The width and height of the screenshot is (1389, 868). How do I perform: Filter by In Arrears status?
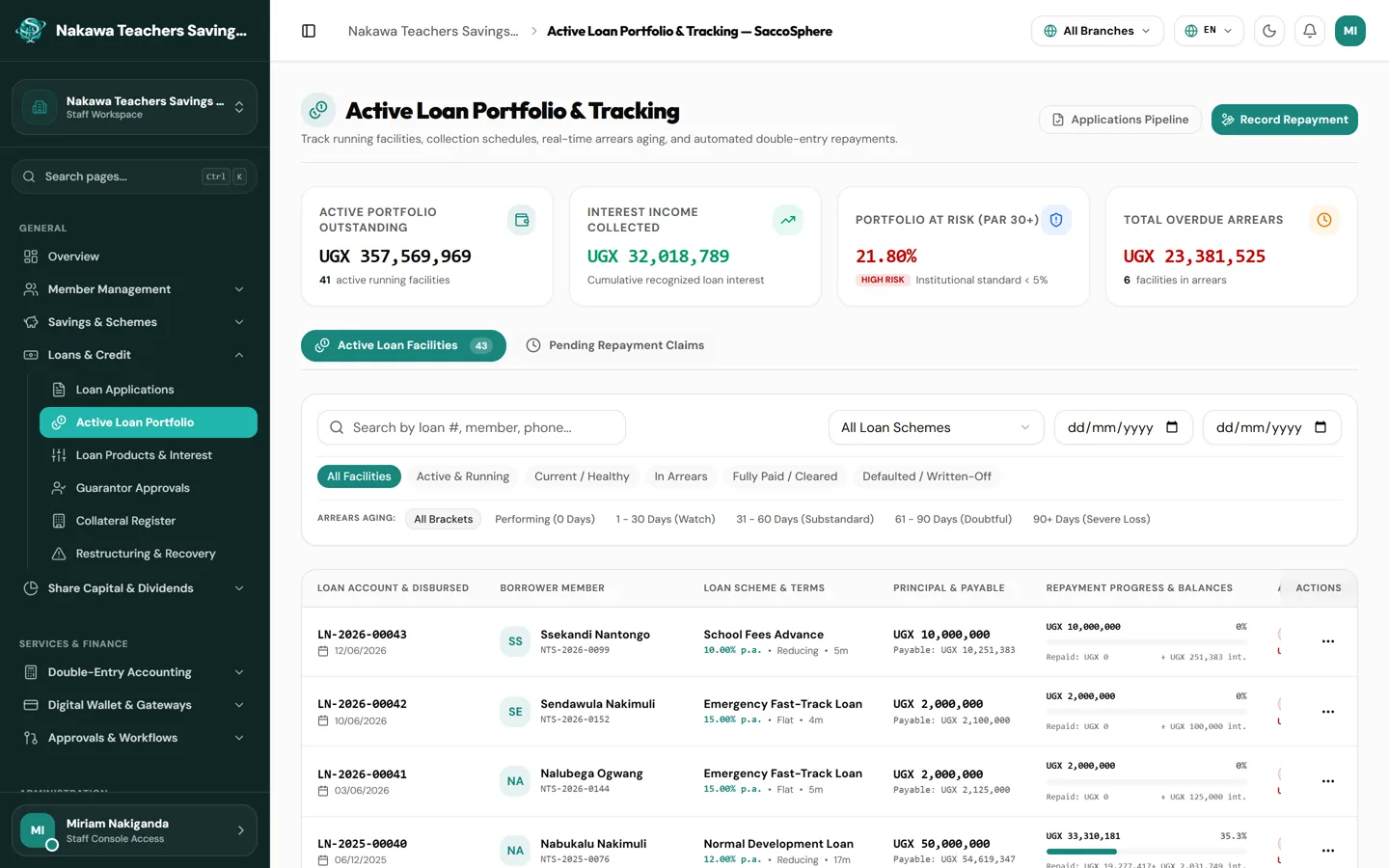click(681, 476)
